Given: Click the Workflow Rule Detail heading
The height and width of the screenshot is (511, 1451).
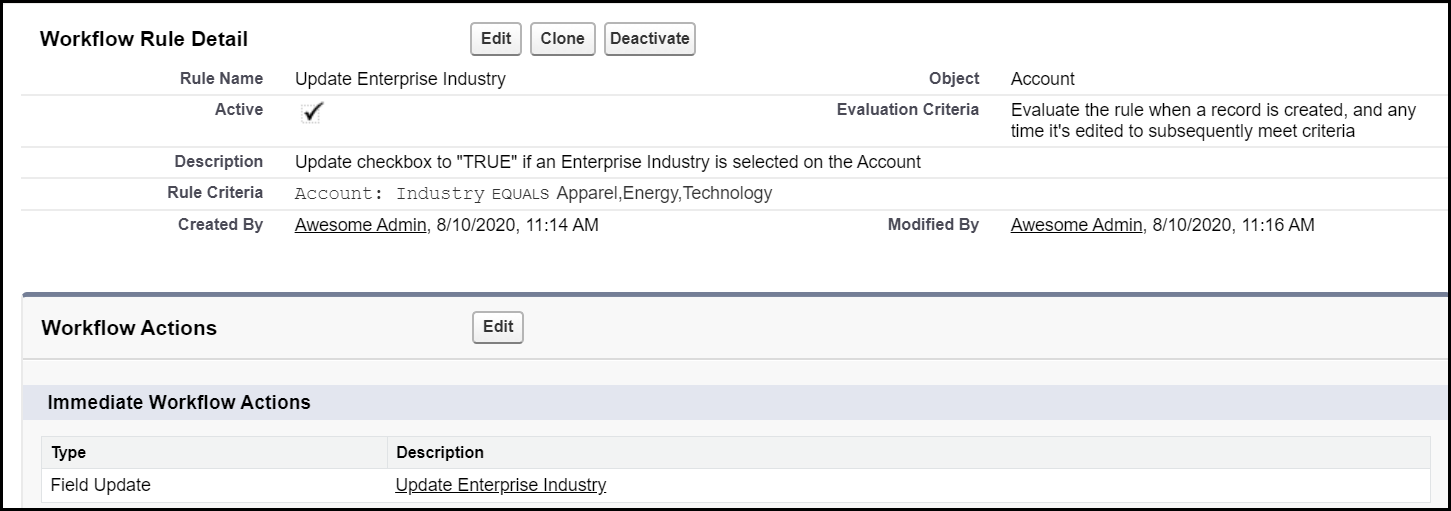Looking at the screenshot, I should pos(144,40).
